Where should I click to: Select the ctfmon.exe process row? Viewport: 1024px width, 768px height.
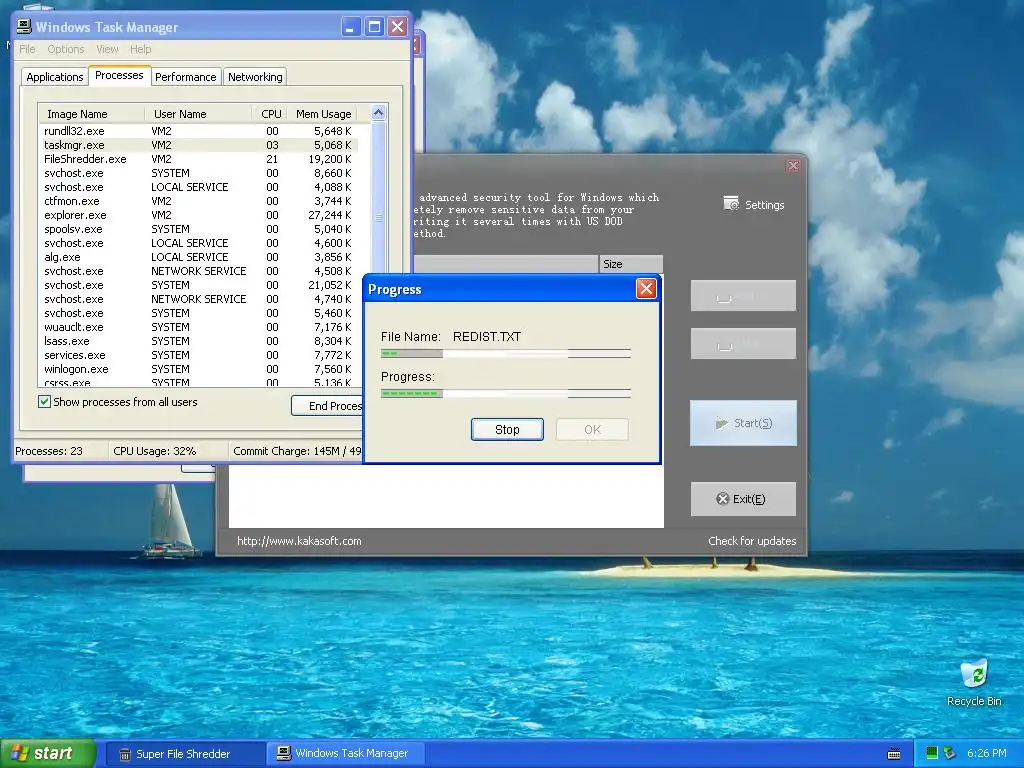click(198, 201)
